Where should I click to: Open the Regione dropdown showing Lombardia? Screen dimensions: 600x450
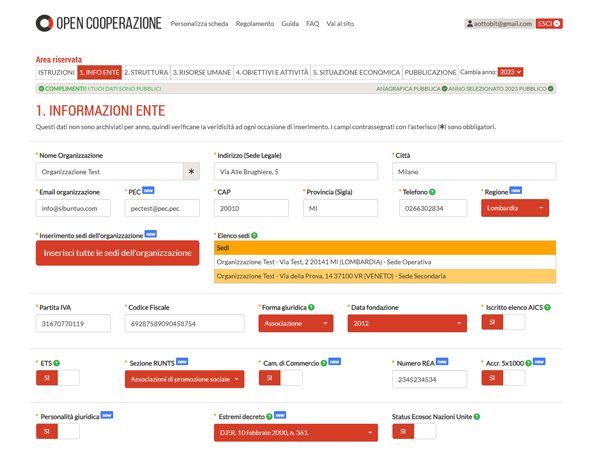(515, 208)
